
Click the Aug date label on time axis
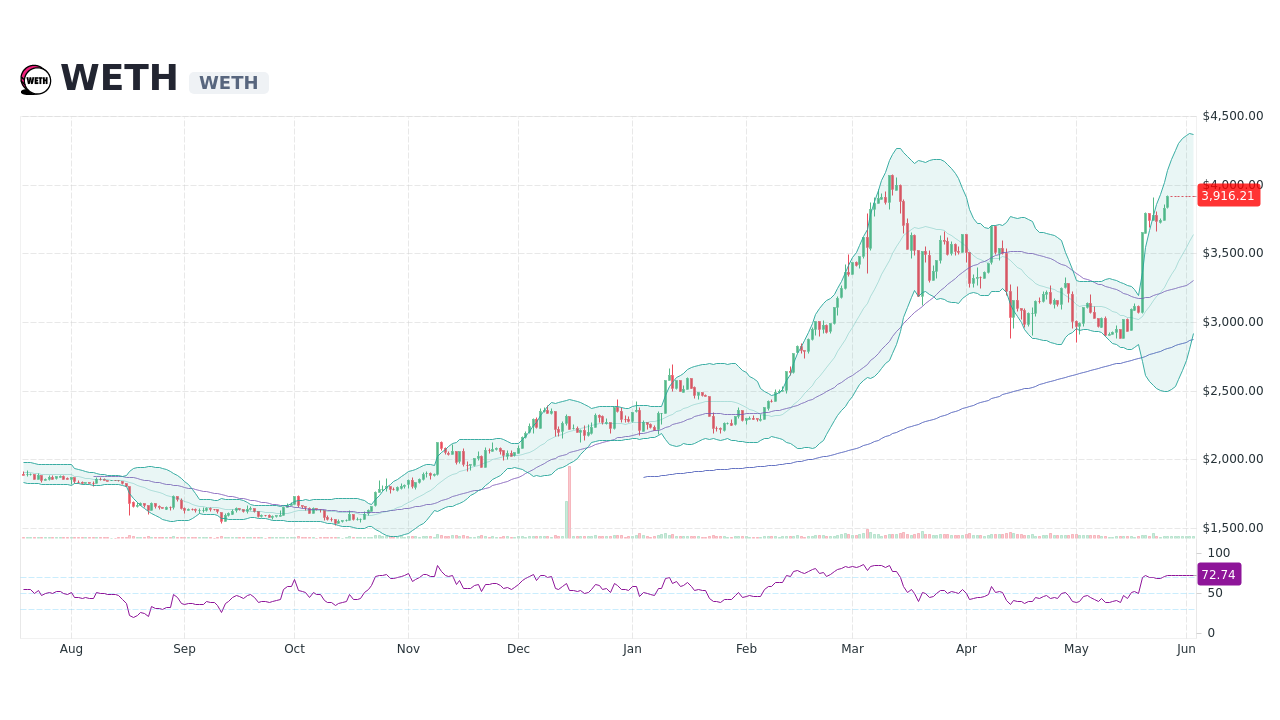point(71,649)
